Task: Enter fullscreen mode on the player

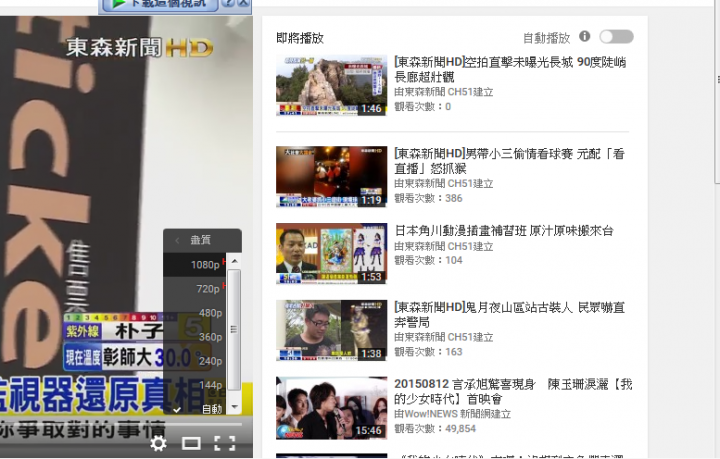Action: point(225,443)
